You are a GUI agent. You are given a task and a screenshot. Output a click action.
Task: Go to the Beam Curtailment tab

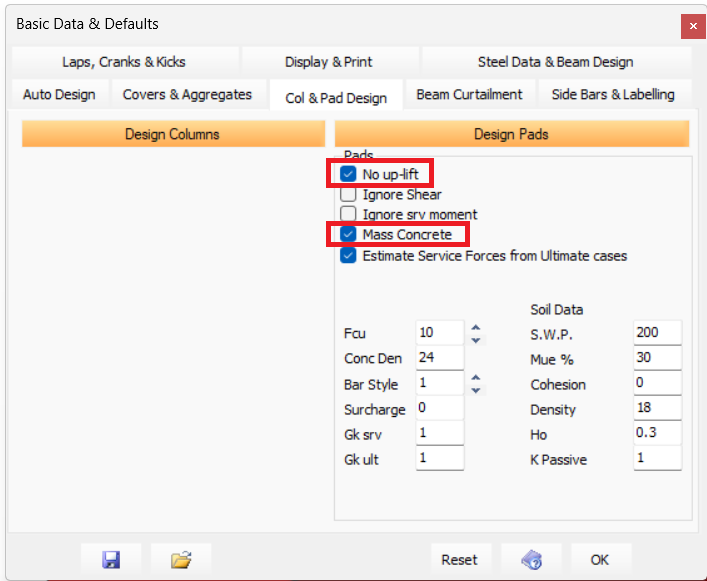(x=469, y=95)
